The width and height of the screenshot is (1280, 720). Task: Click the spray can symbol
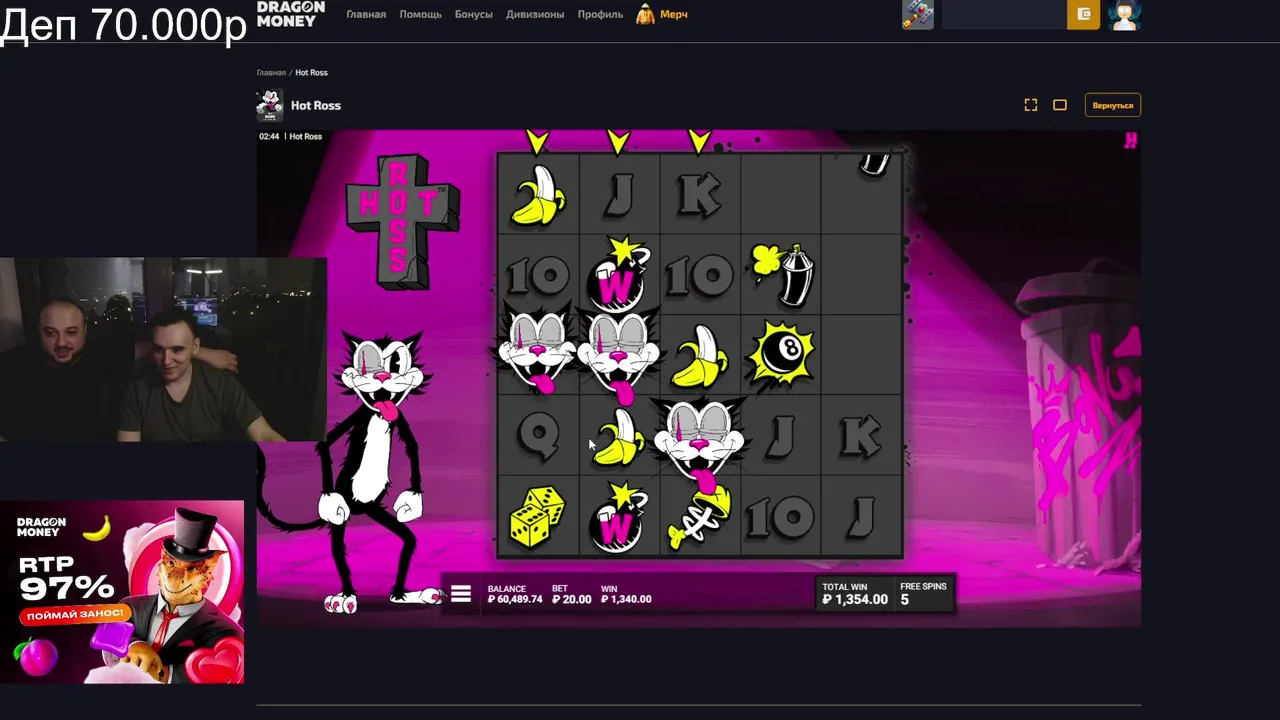click(x=782, y=273)
